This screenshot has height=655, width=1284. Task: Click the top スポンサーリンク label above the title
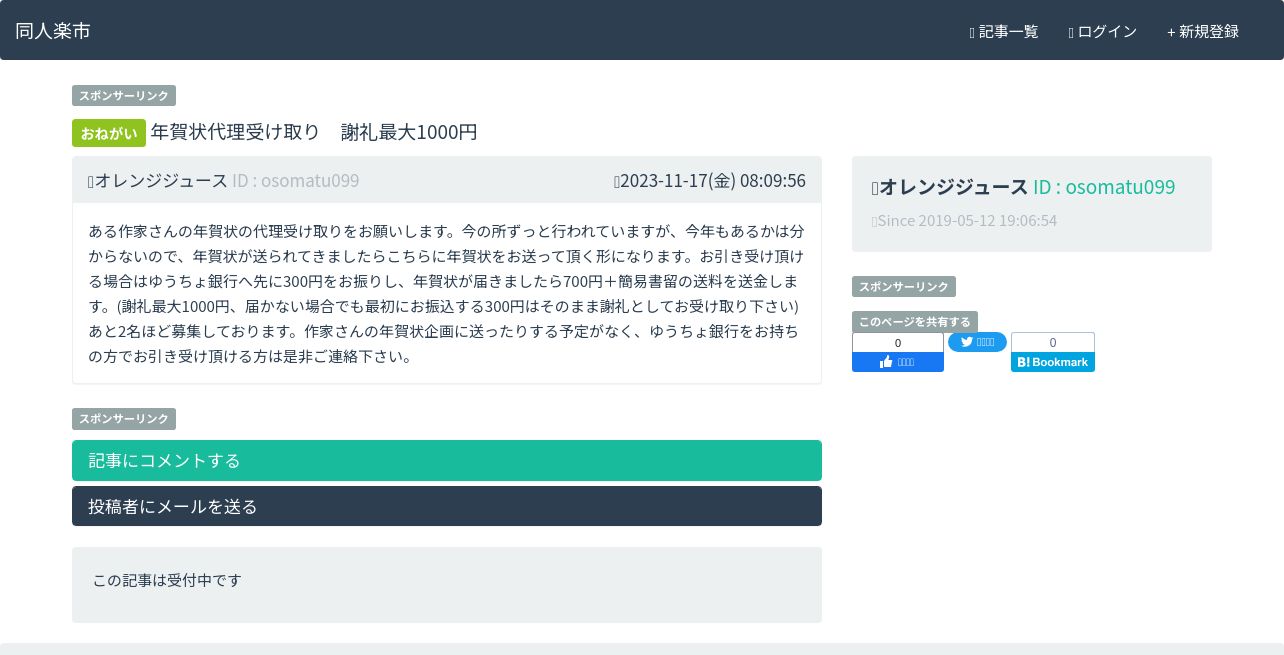[124, 96]
